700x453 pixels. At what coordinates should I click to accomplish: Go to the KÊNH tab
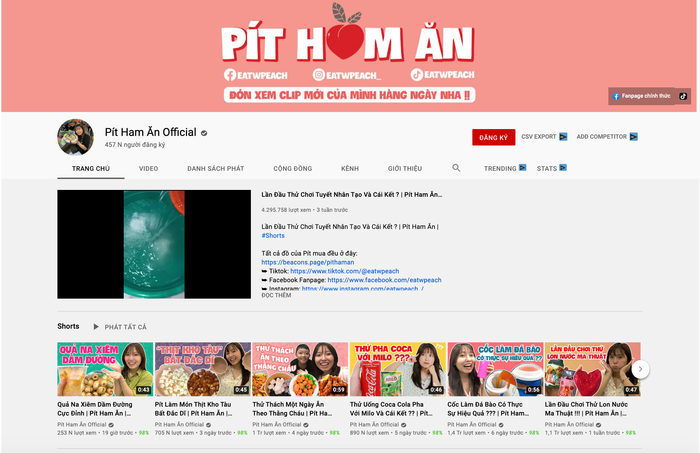point(350,168)
